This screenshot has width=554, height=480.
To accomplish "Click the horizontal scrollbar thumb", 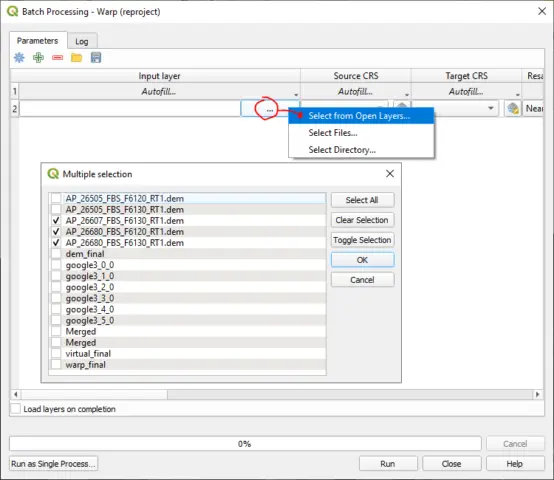I will click(94, 394).
